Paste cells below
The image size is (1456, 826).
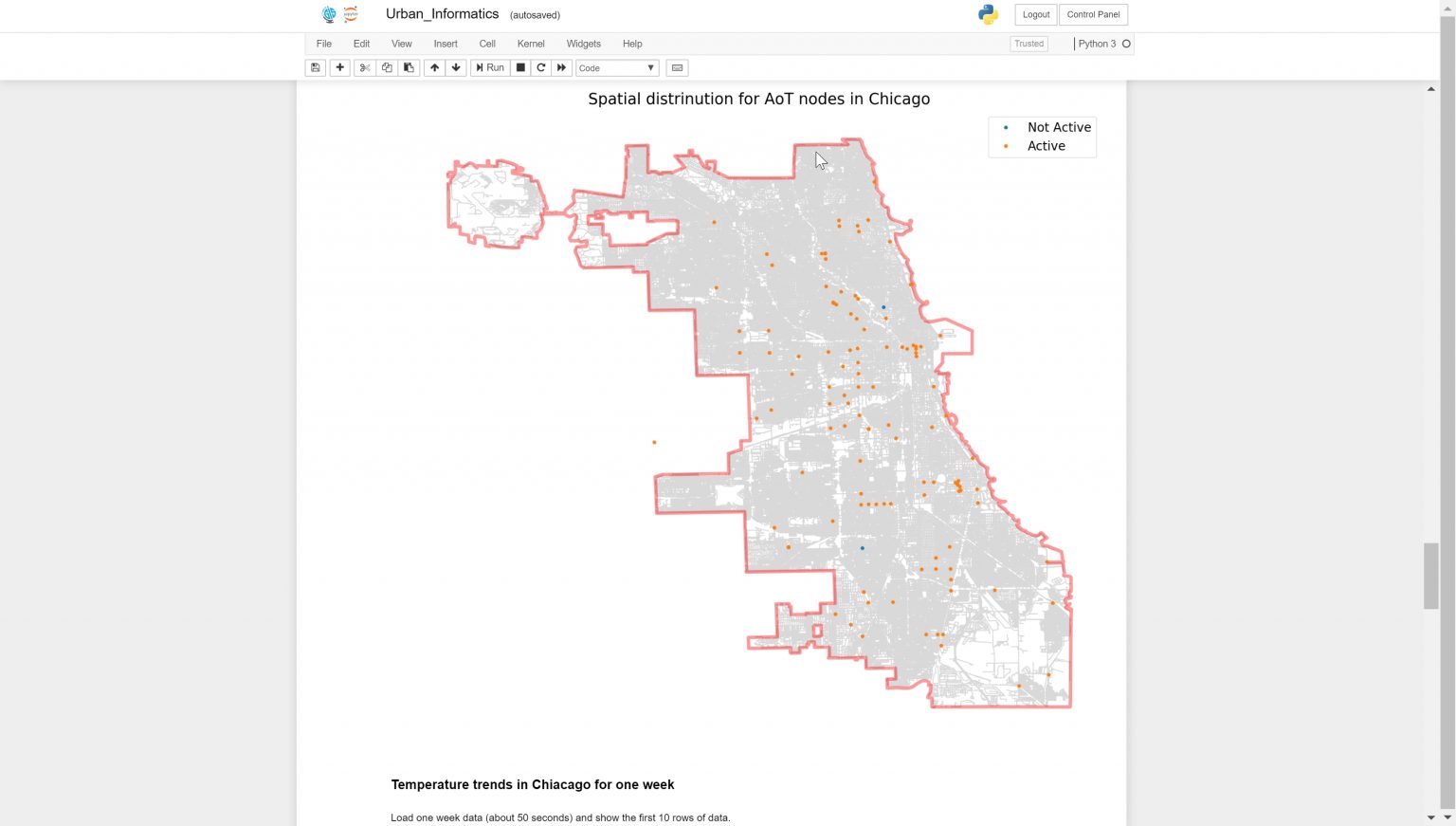pos(408,67)
